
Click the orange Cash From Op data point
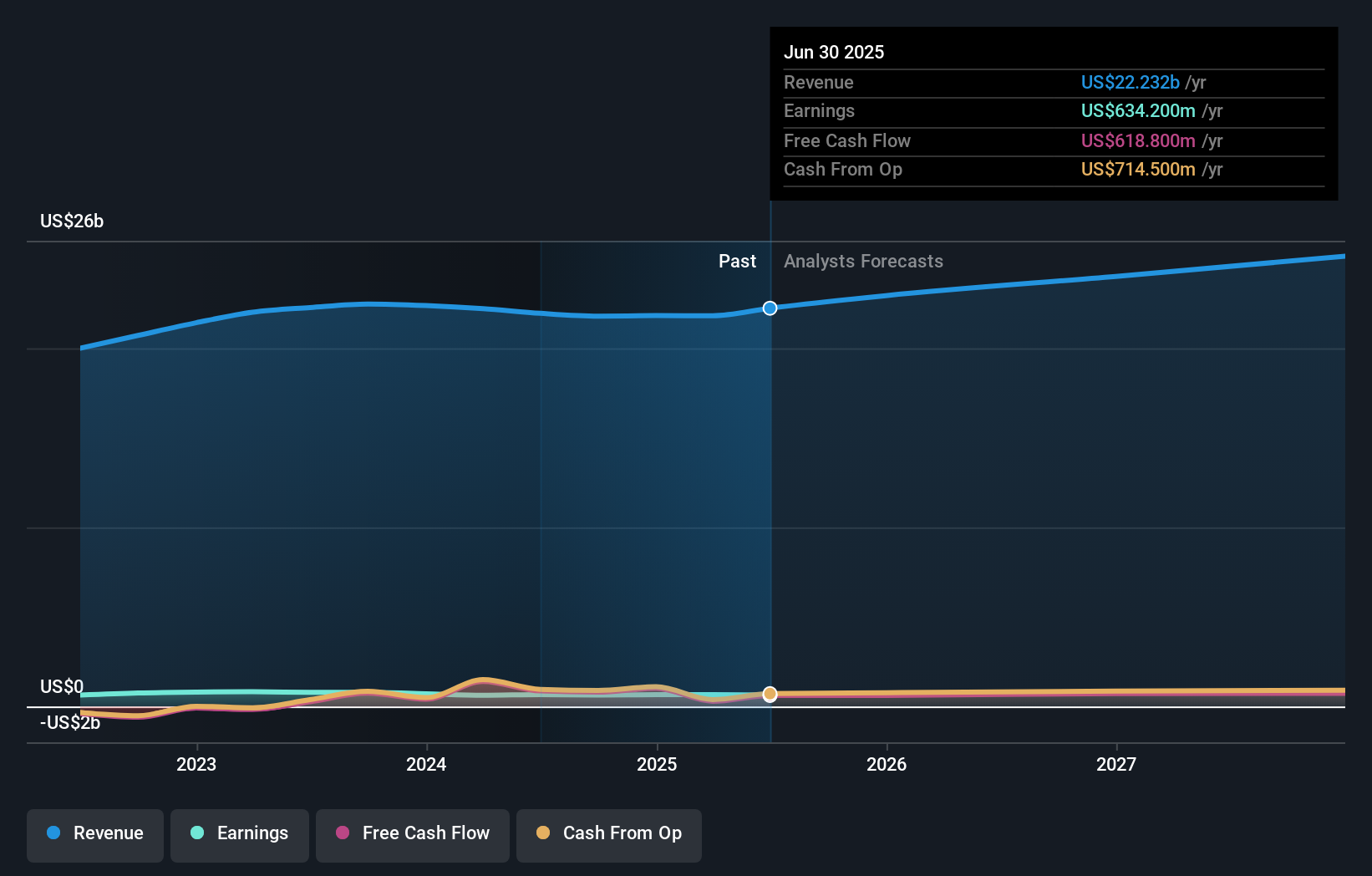click(x=770, y=694)
